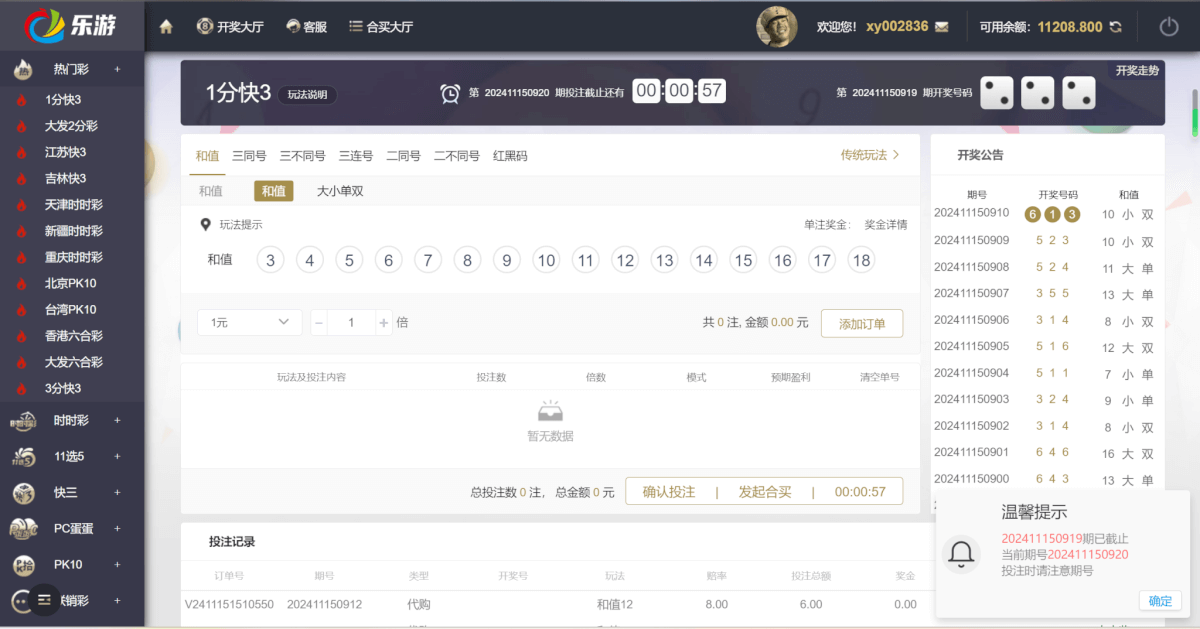Image resolution: width=1200 pixels, height=629 pixels.
Task: Open the hamburger menu floating button
Action: 43,599
